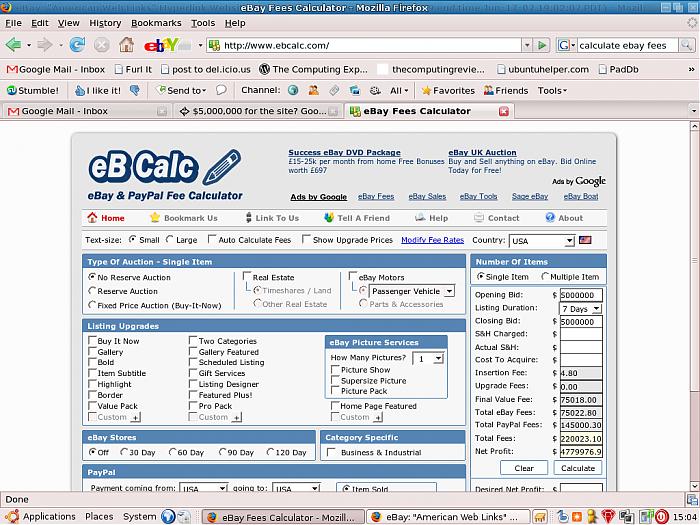Select the globe channel icon

click(x=293, y=90)
